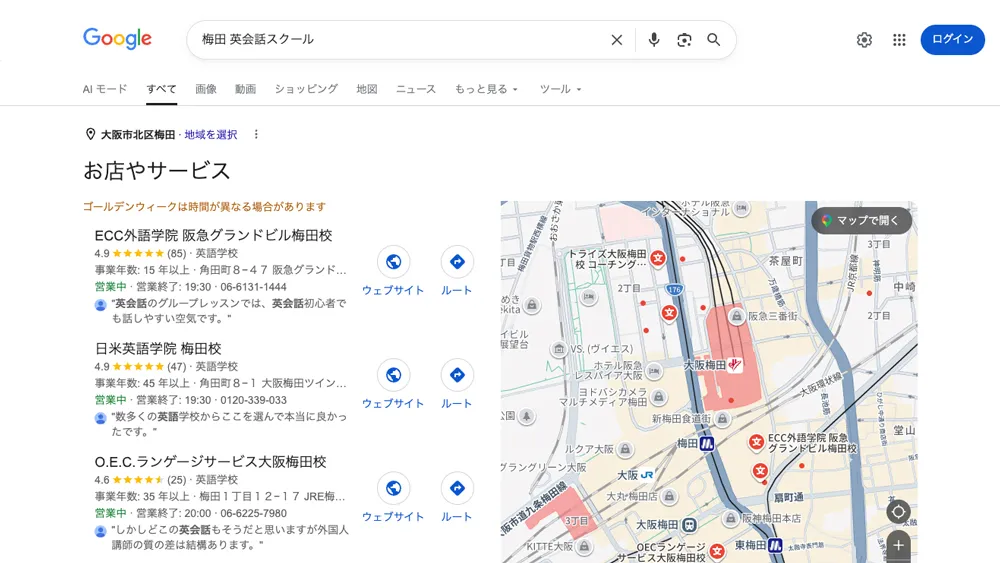This screenshot has height=563, width=1000.
Task: Click the 東梅田 metro station icon
Action: click(775, 545)
